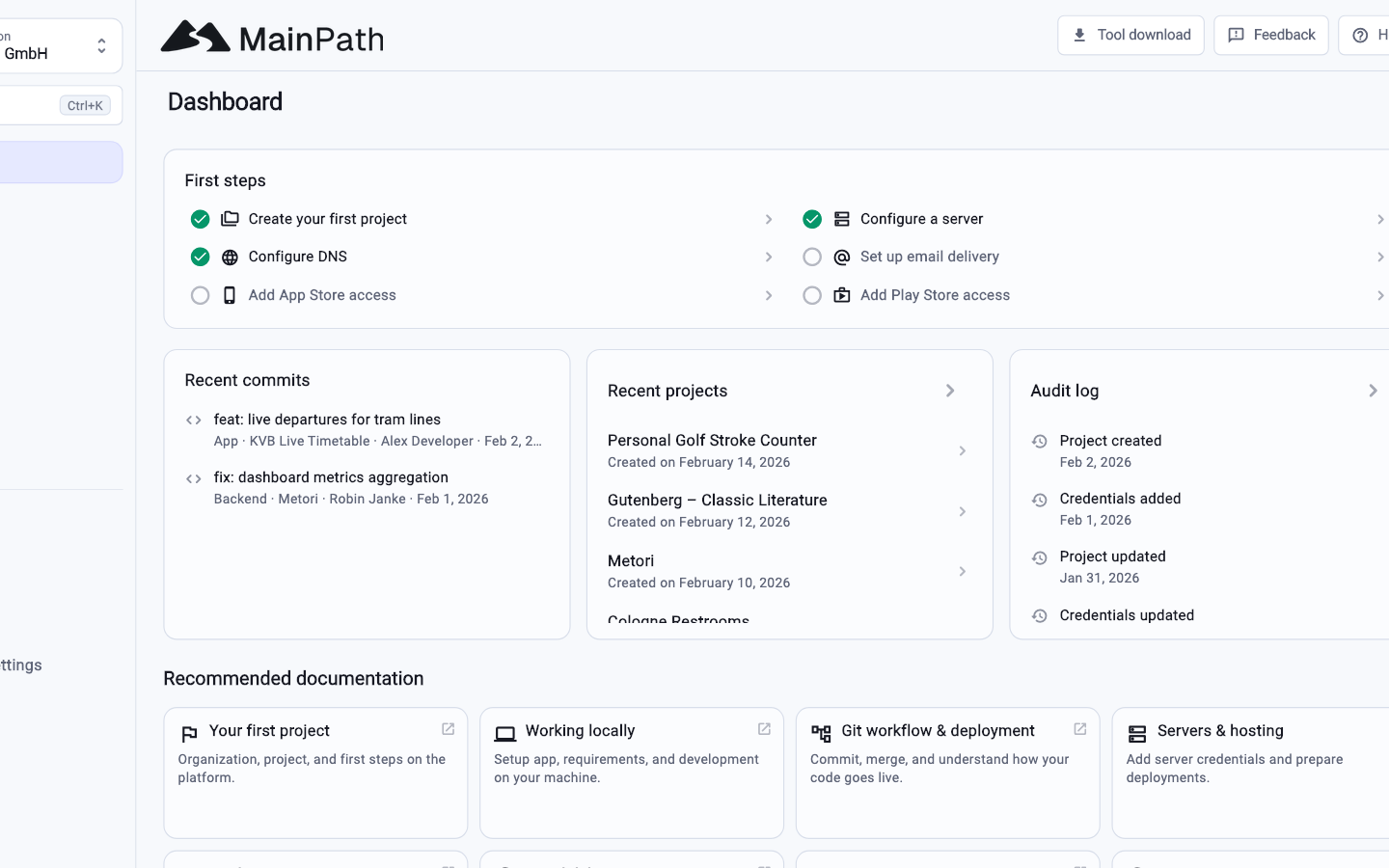Click the phone icon beside Add App Store access

point(230,295)
